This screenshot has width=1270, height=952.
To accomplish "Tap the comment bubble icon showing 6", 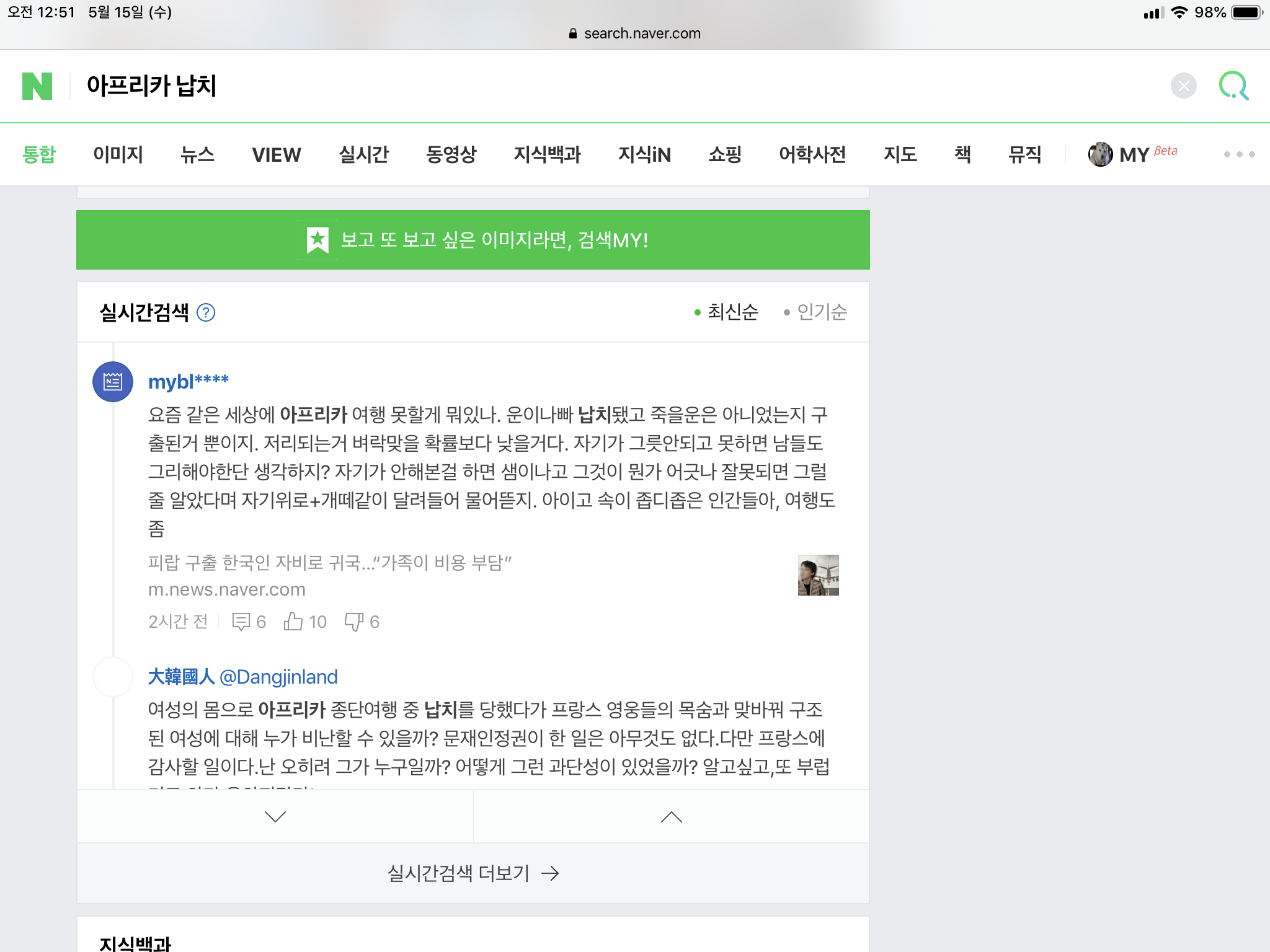I will pyautogui.click(x=241, y=622).
